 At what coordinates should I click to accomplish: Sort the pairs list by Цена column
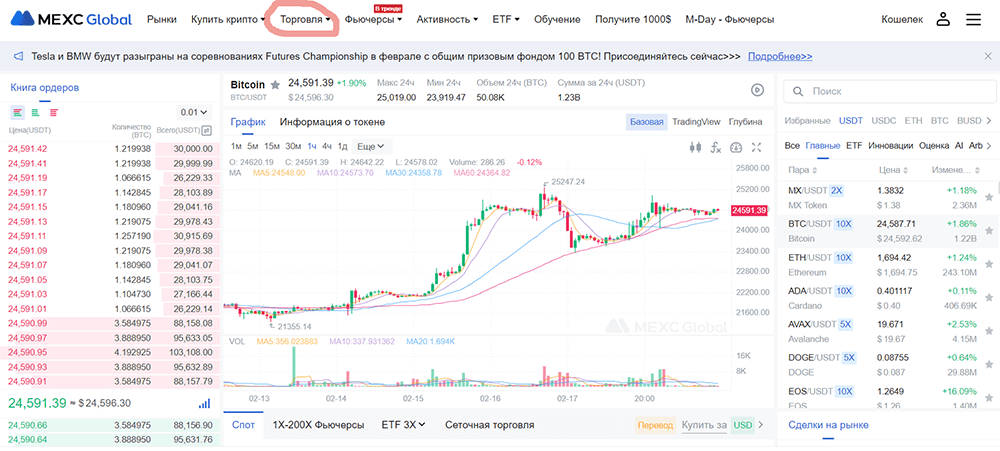coord(893,171)
